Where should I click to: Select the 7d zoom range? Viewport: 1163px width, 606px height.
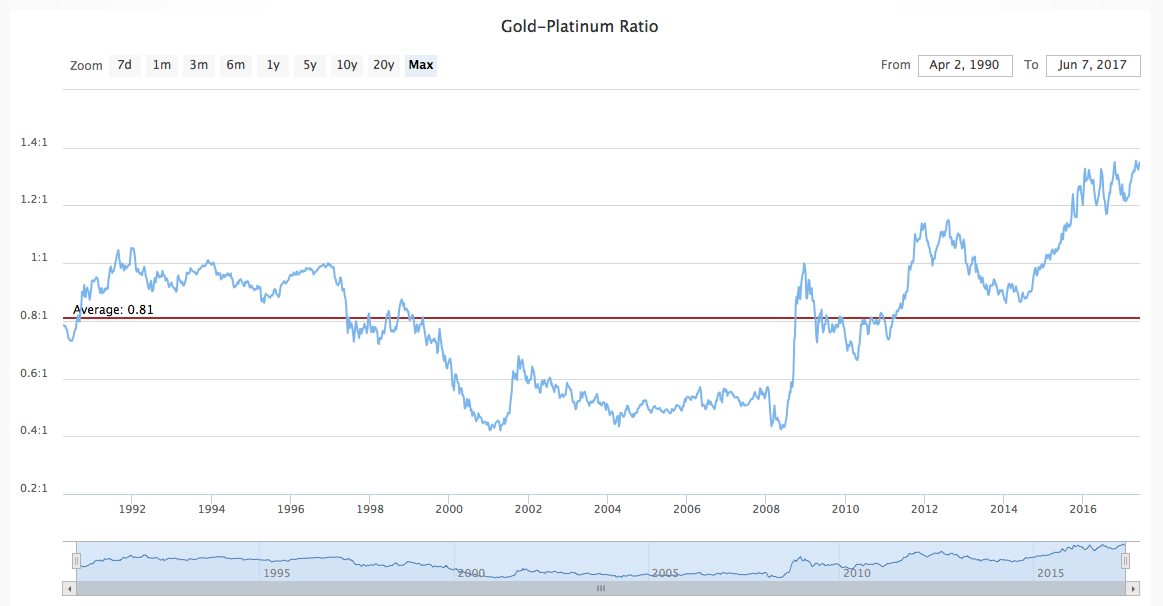(x=124, y=65)
